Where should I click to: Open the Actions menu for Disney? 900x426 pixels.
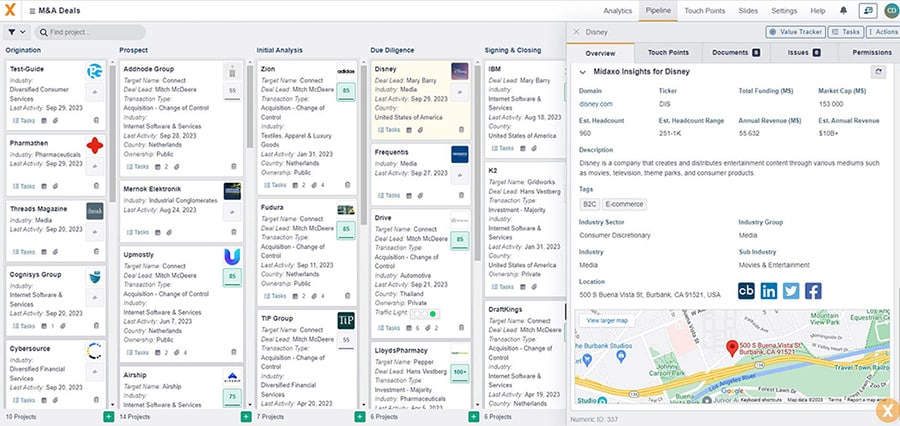(x=884, y=32)
